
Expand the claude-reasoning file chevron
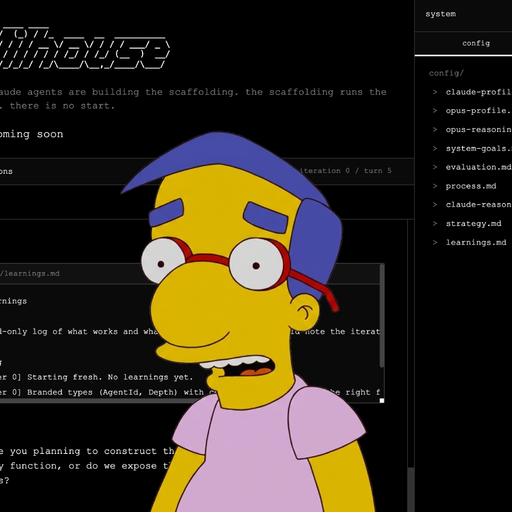pyautogui.click(x=435, y=205)
